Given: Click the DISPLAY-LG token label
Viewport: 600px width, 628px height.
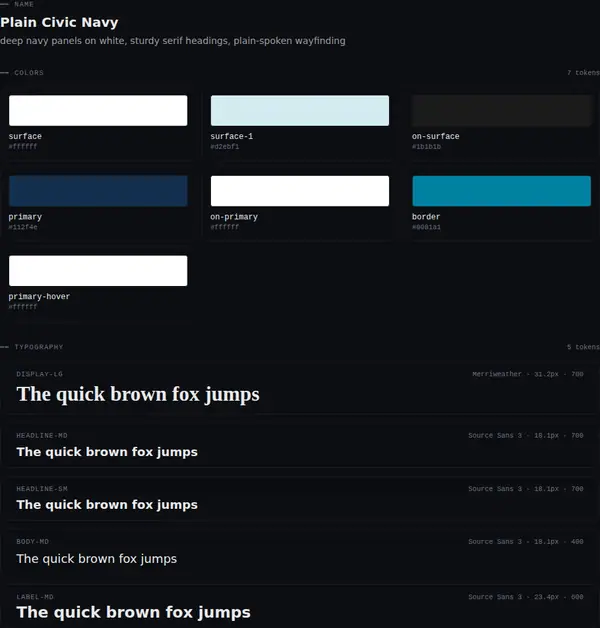Looking at the screenshot, I should [39, 374].
